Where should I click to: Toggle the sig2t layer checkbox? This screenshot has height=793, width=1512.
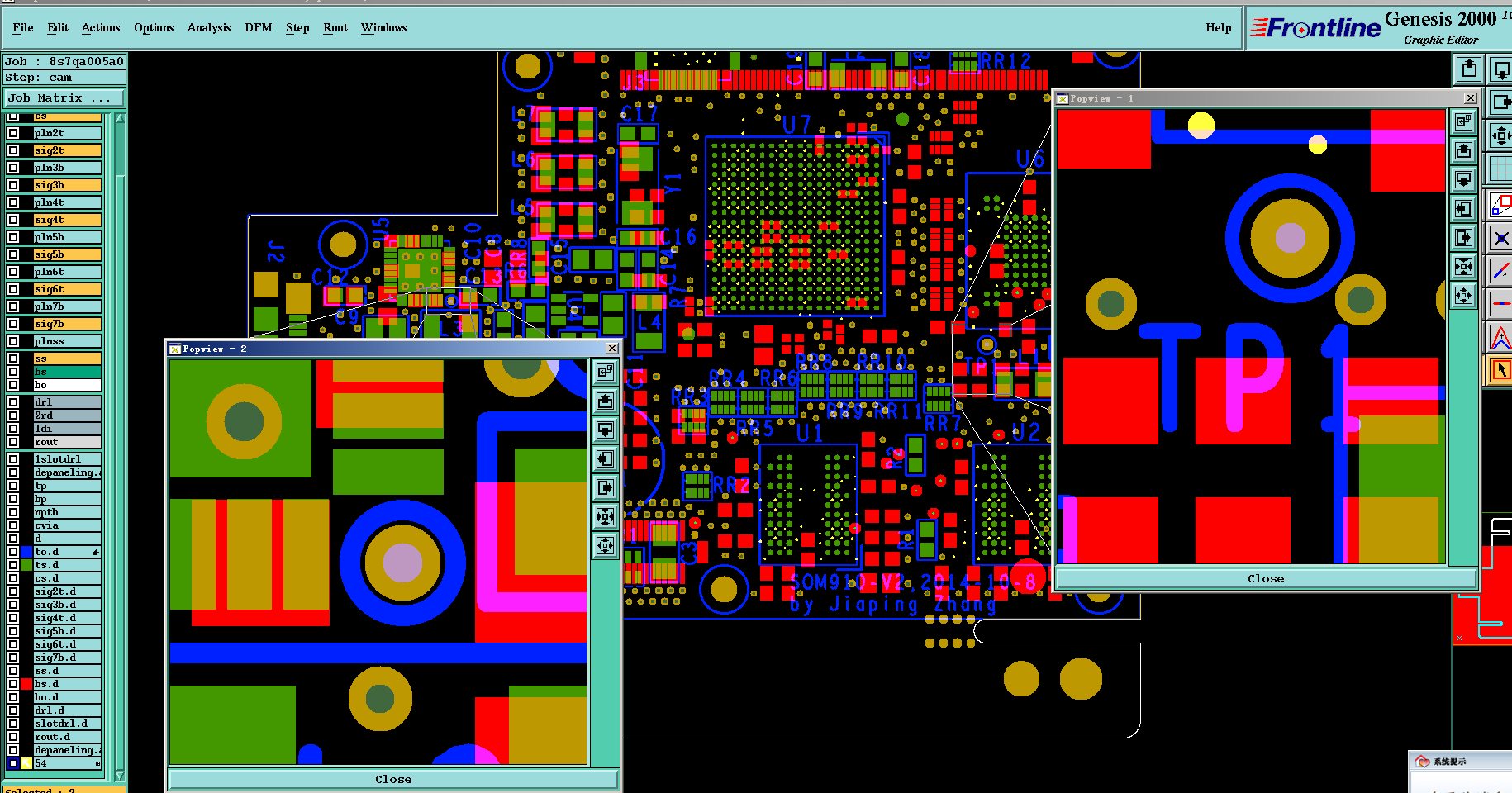[13, 150]
